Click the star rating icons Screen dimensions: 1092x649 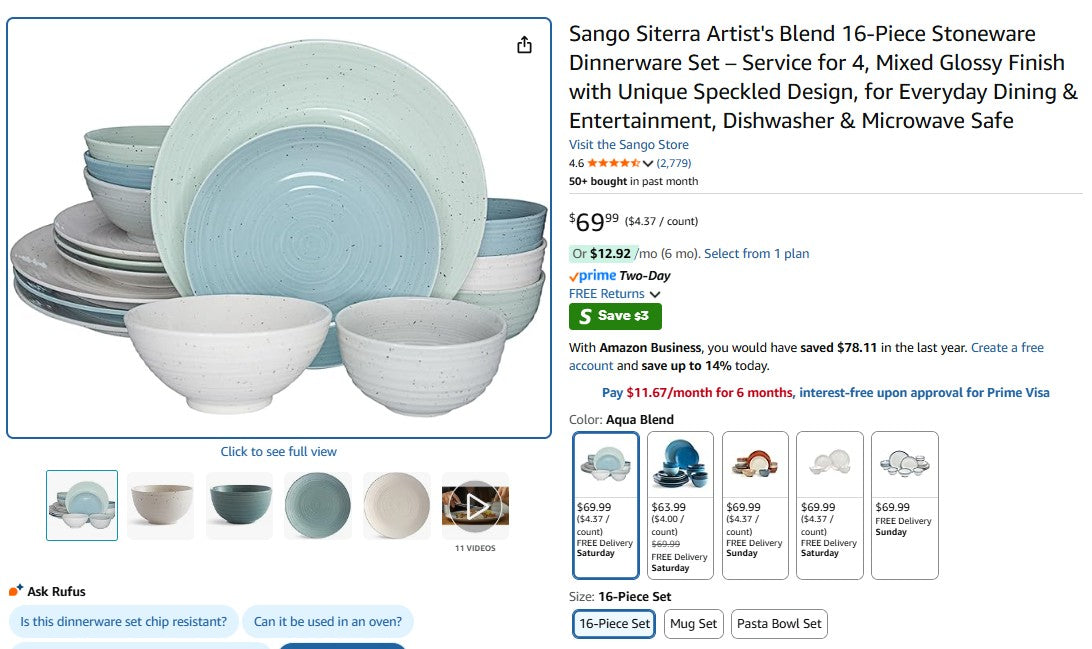click(613, 163)
